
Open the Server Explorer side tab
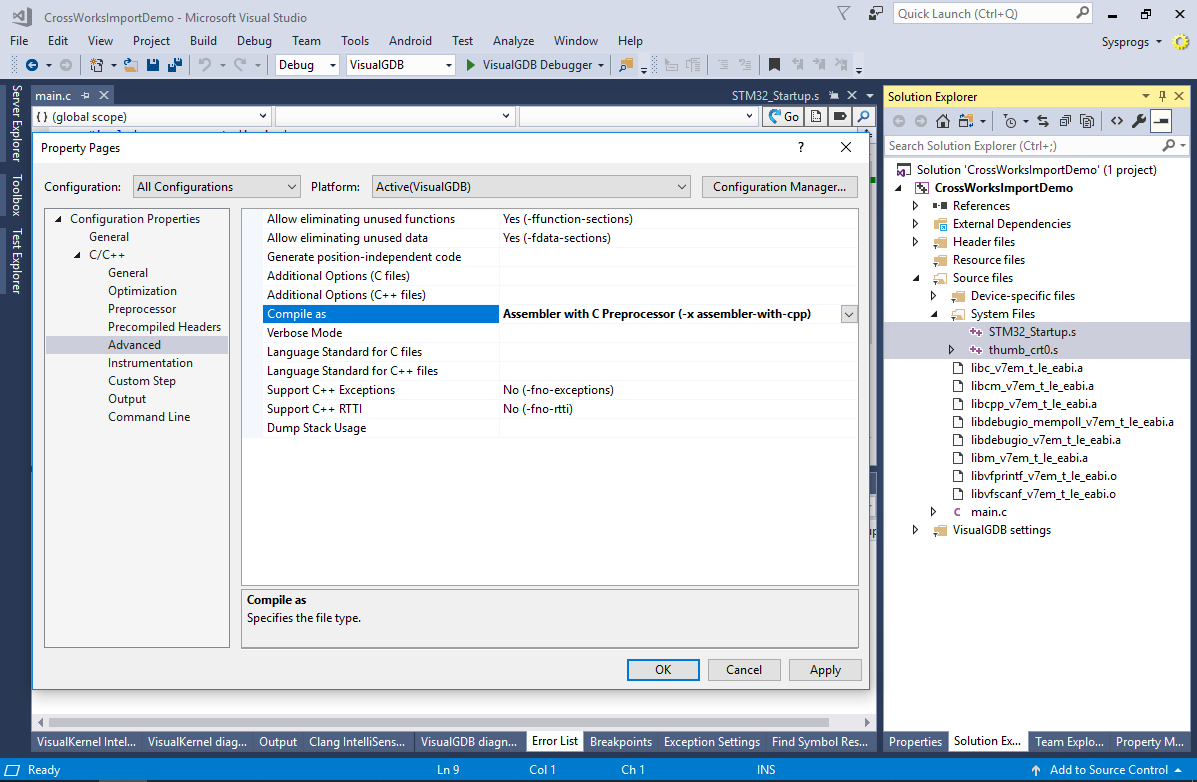tap(16, 123)
